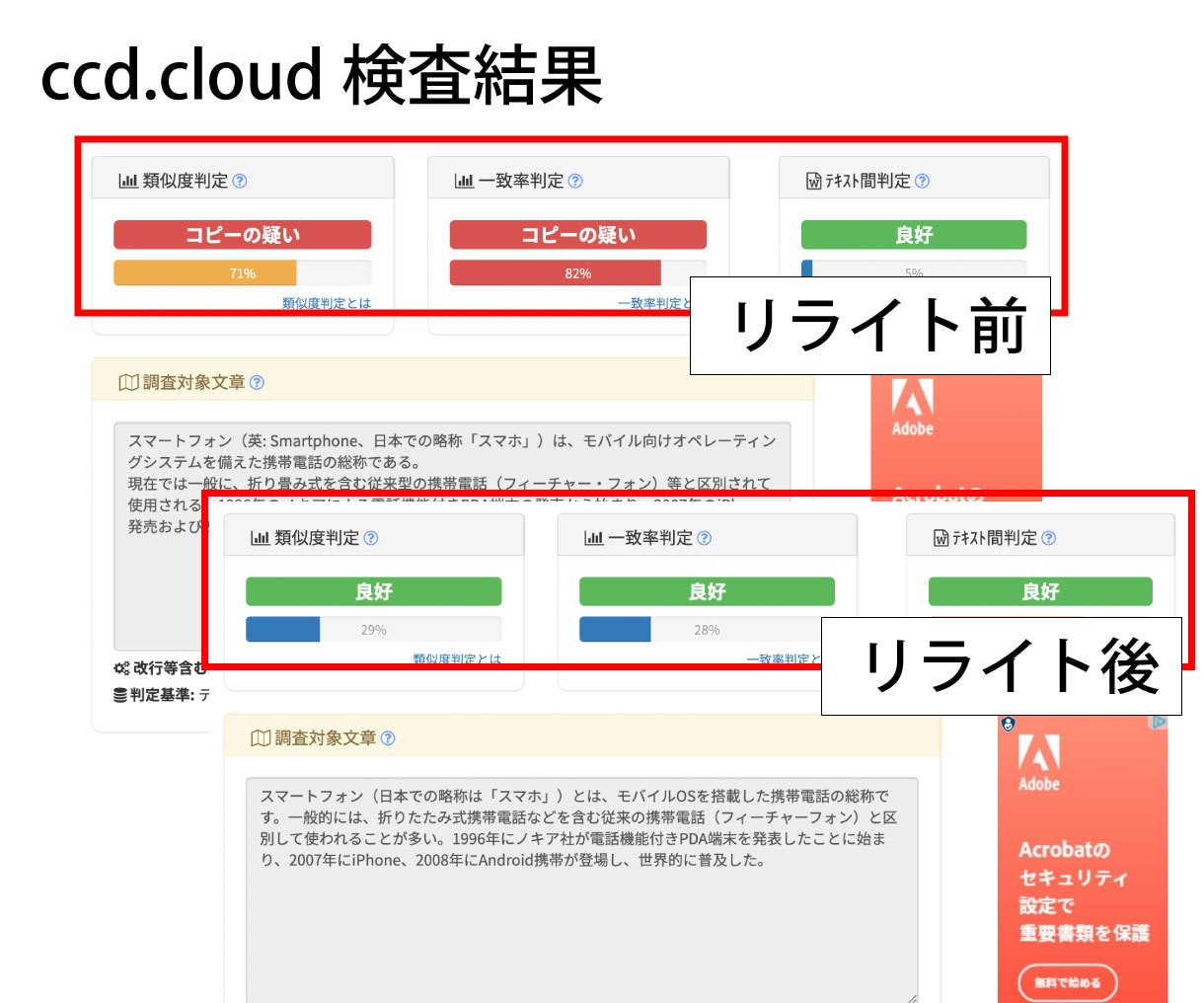Click the AdChoices icon on the lower Adobe ad
1204x1003 pixels.
1159,723
